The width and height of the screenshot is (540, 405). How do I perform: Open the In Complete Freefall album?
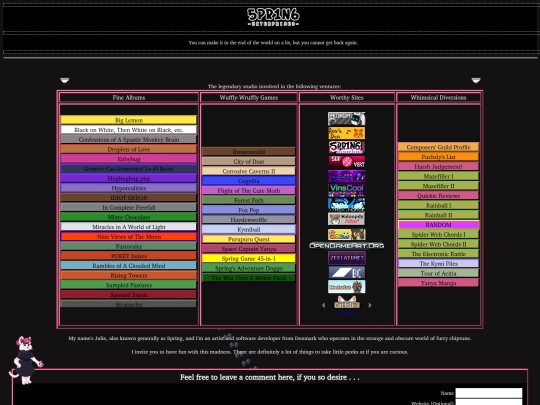(129, 207)
